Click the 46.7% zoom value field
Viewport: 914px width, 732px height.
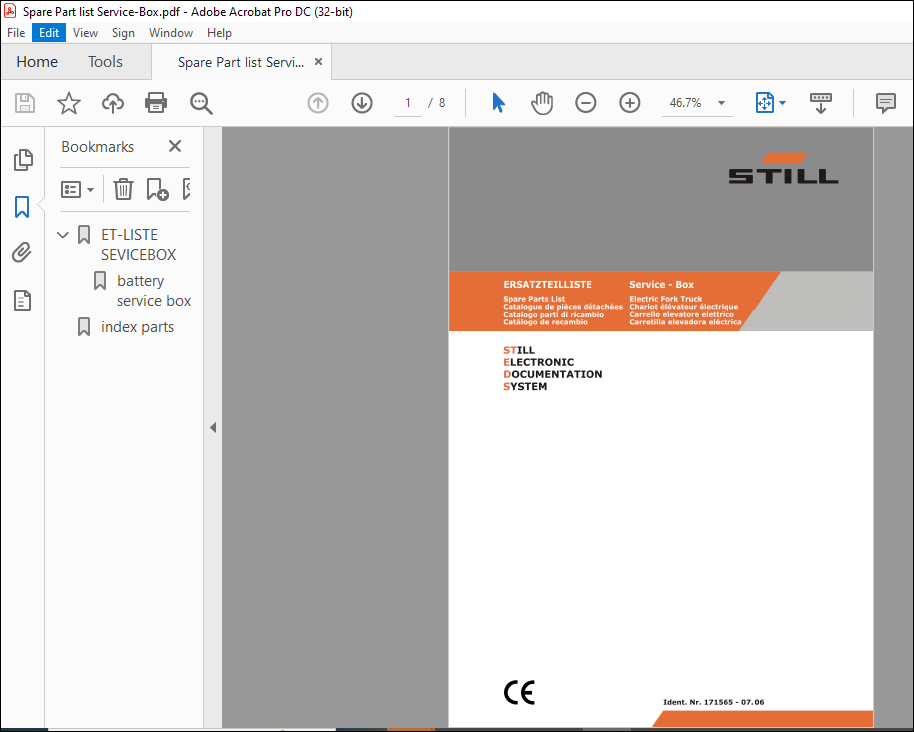tap(686, 103)
